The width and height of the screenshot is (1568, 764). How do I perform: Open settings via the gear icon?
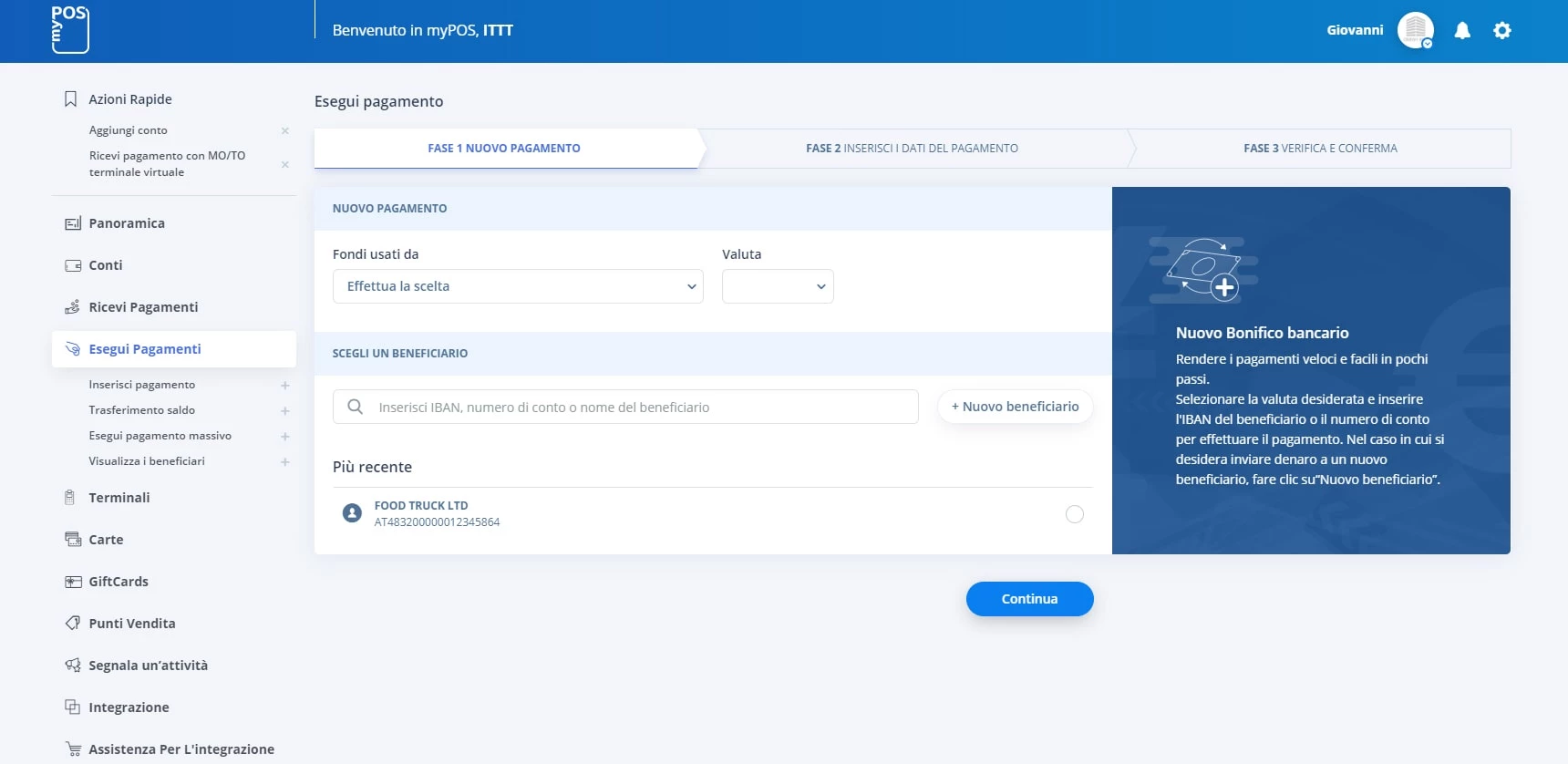point(1502,31)
